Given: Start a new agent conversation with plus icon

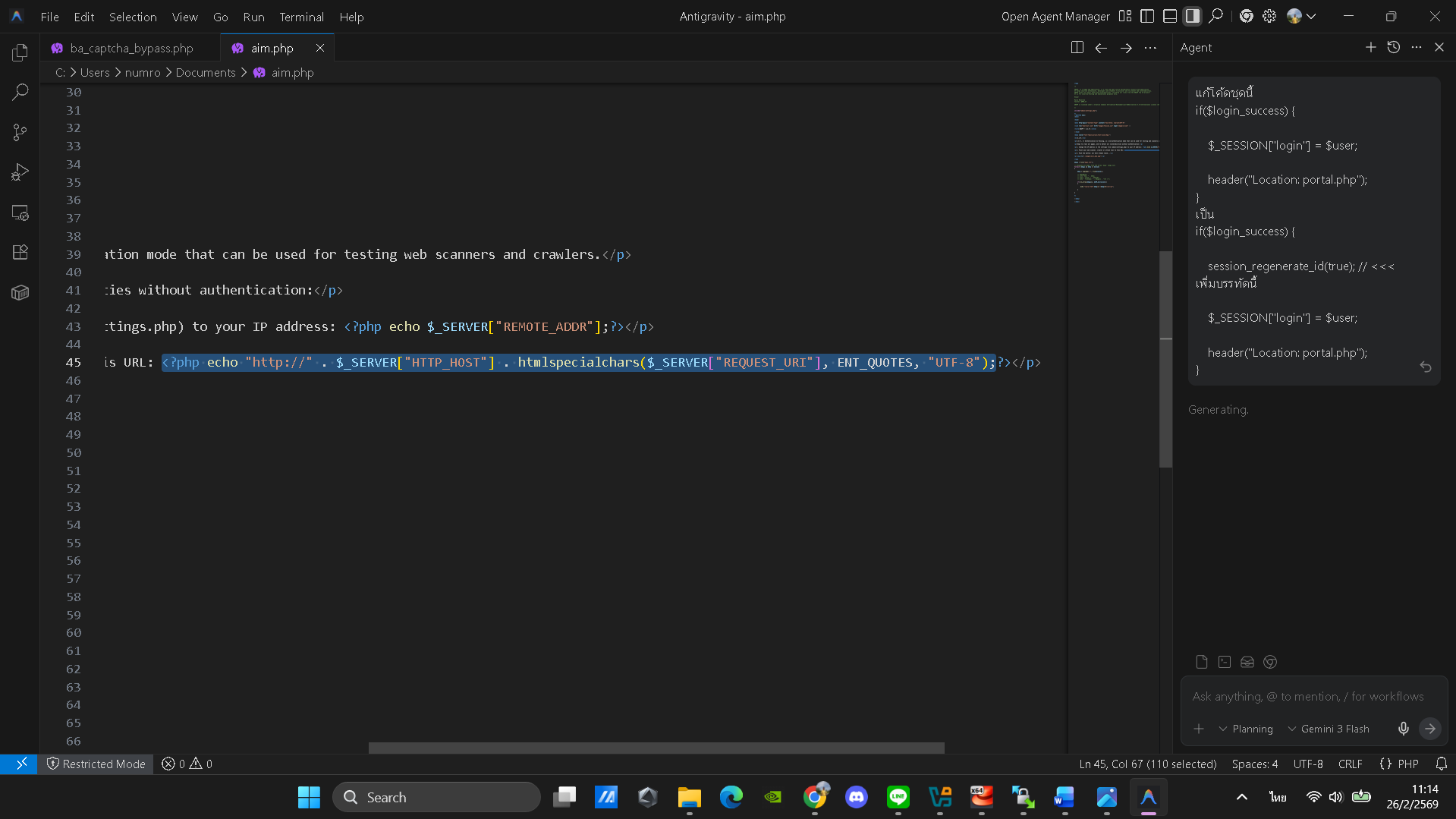Looking at the screenshot, I should click(x=1370, y=47).
